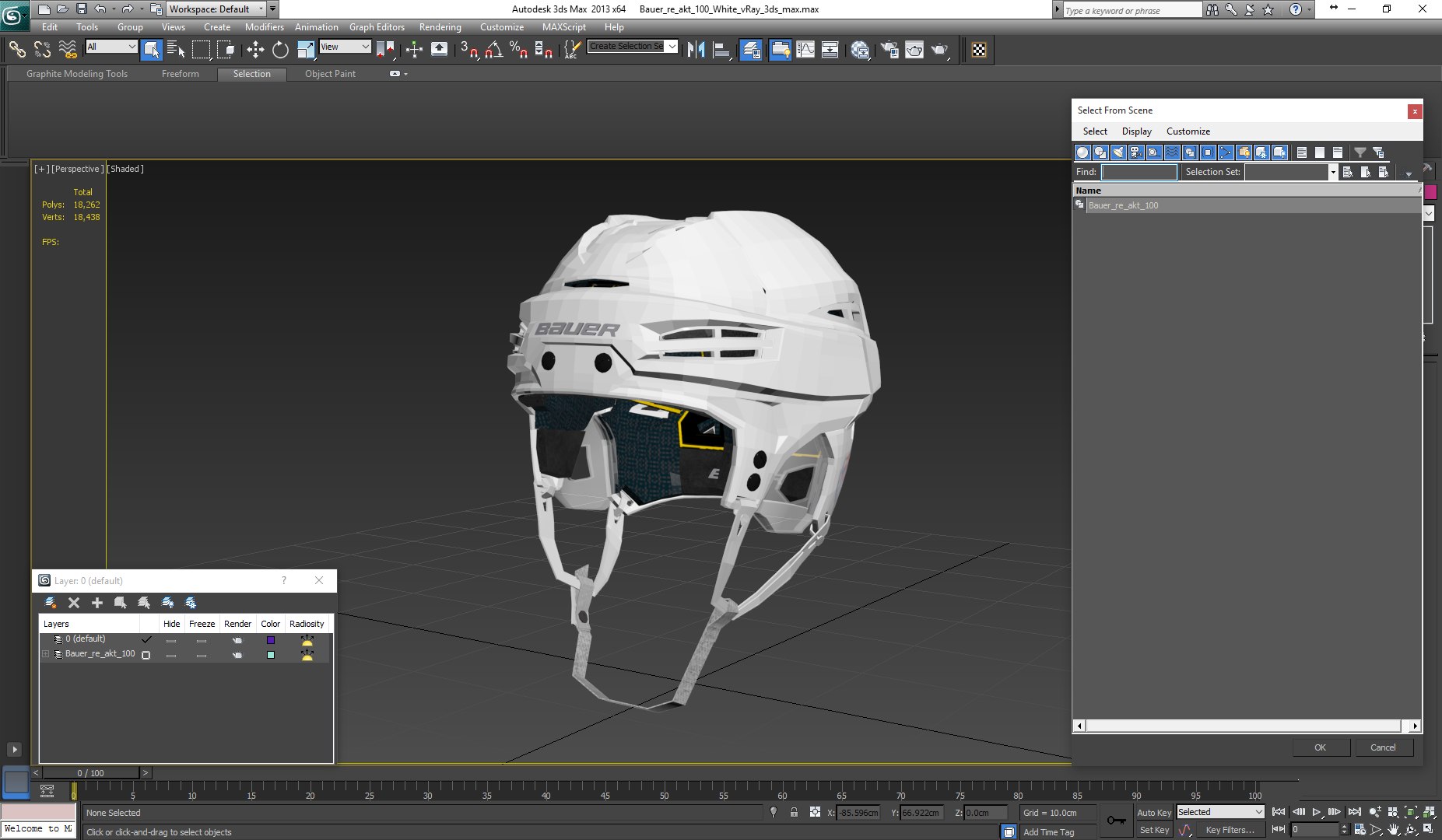The width and height of the screenshot is (1442, 840).
Task: Switch to Freeform ribbon tab
Action: (180, 74)
